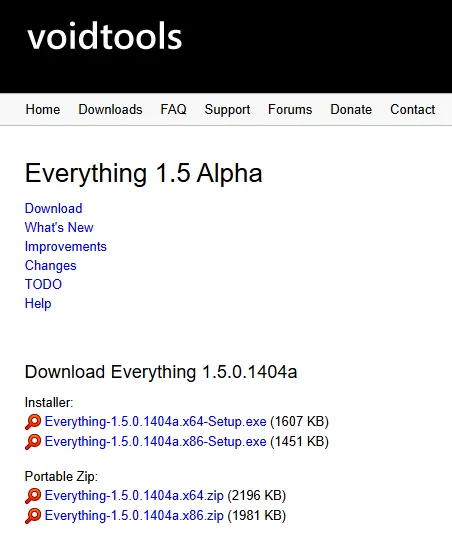Image resolution: width=452 pixels, height=545 pixels.
Task: Visit the Forums page
Action: click(290, 109)
